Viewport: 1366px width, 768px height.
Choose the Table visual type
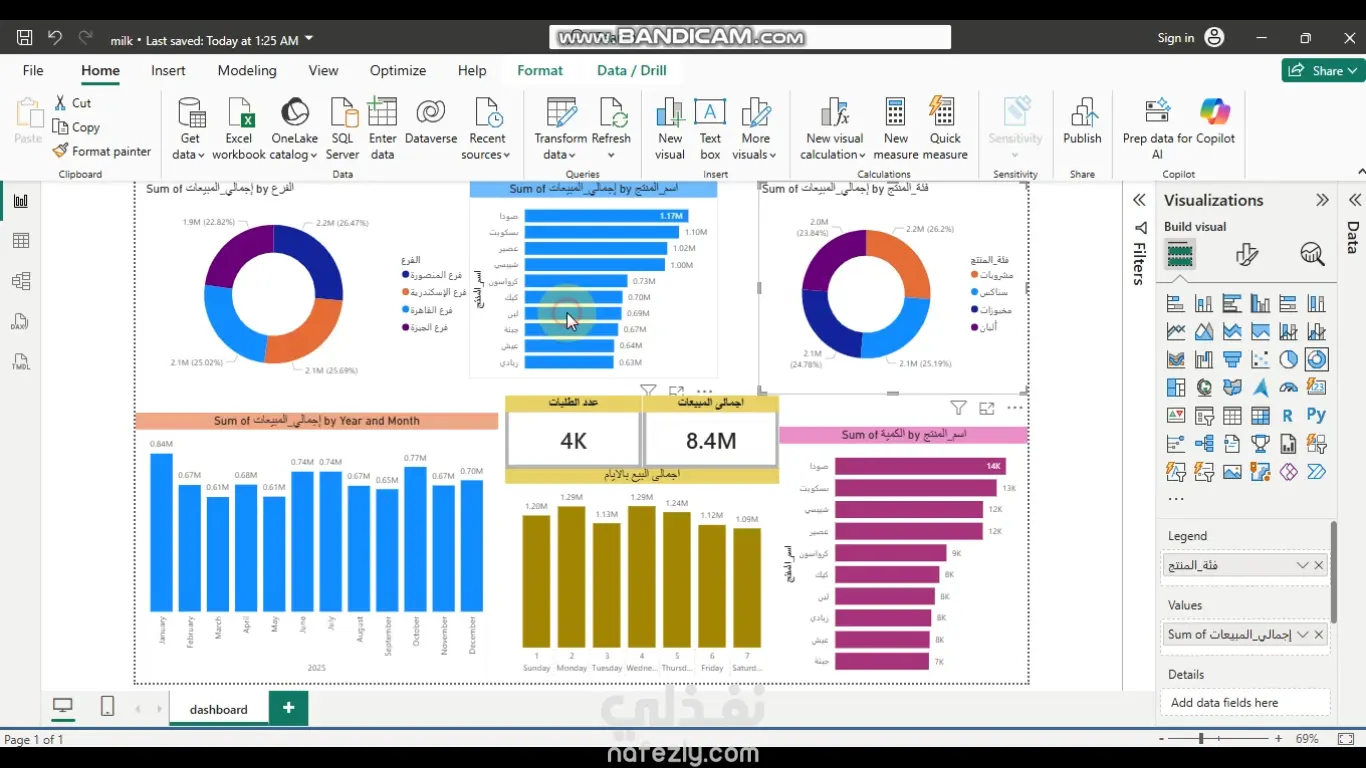(x=1232, y=416)
